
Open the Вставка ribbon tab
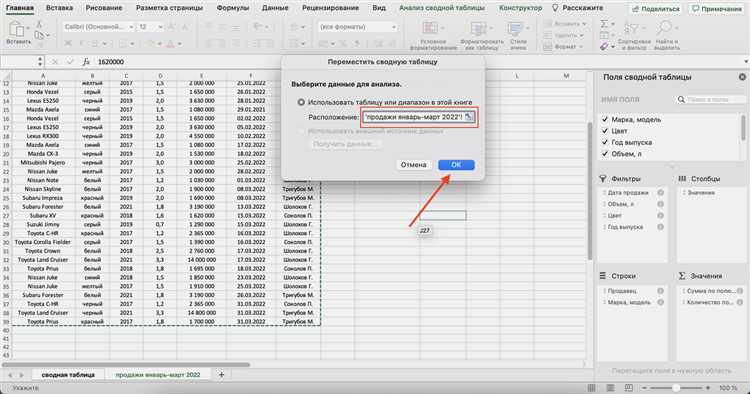coord(59,8)
